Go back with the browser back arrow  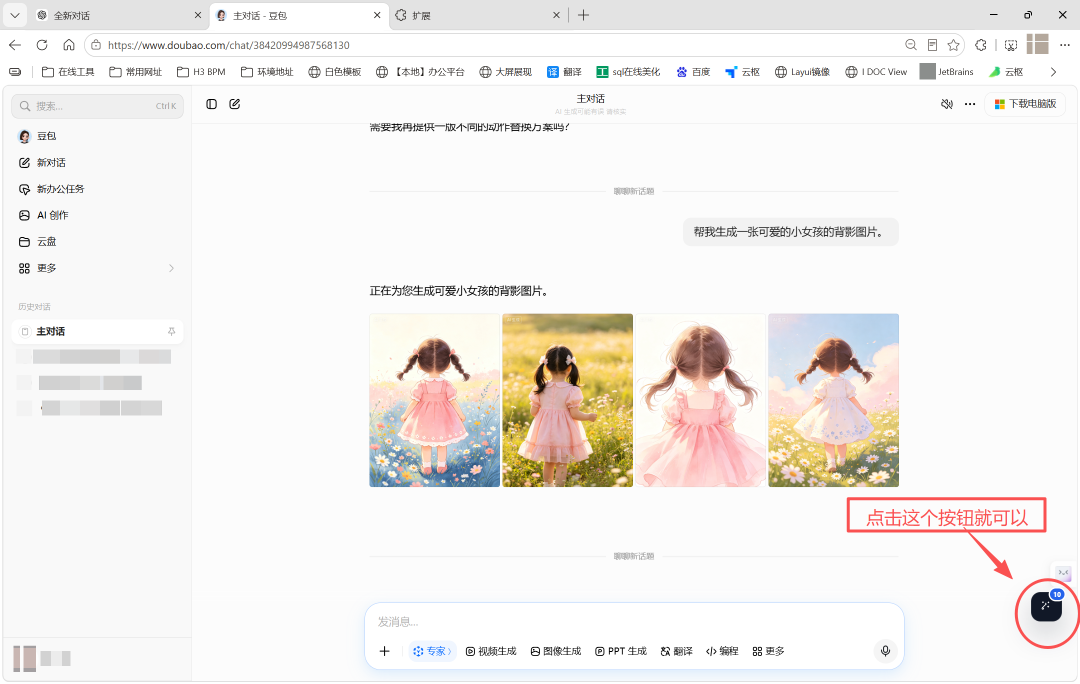pos(15,45)
